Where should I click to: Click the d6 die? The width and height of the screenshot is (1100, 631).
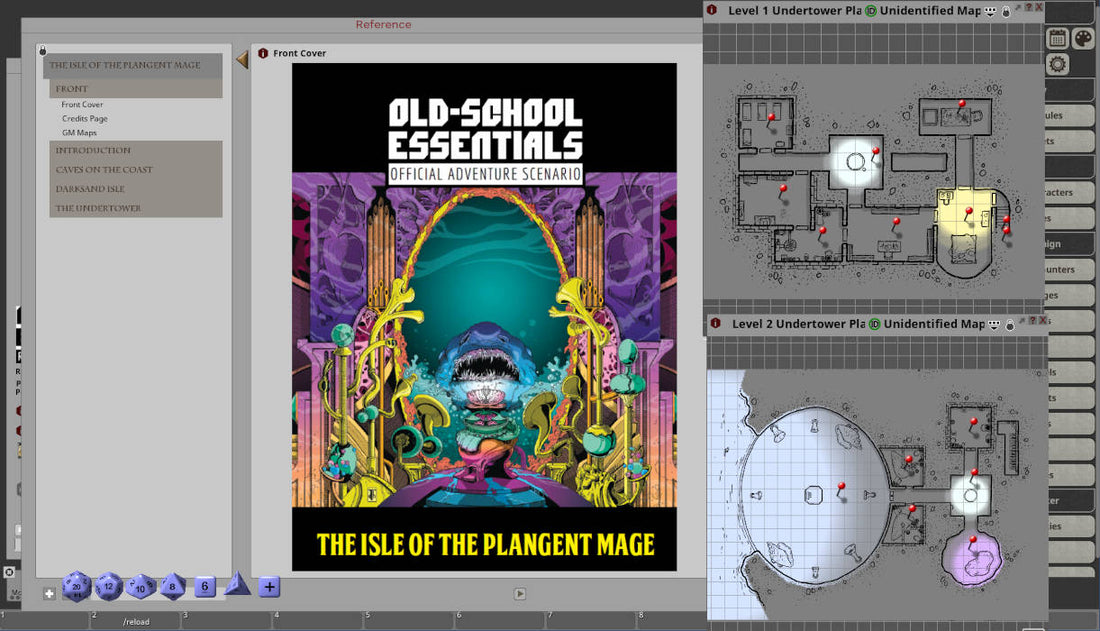[x=205, y=587]
